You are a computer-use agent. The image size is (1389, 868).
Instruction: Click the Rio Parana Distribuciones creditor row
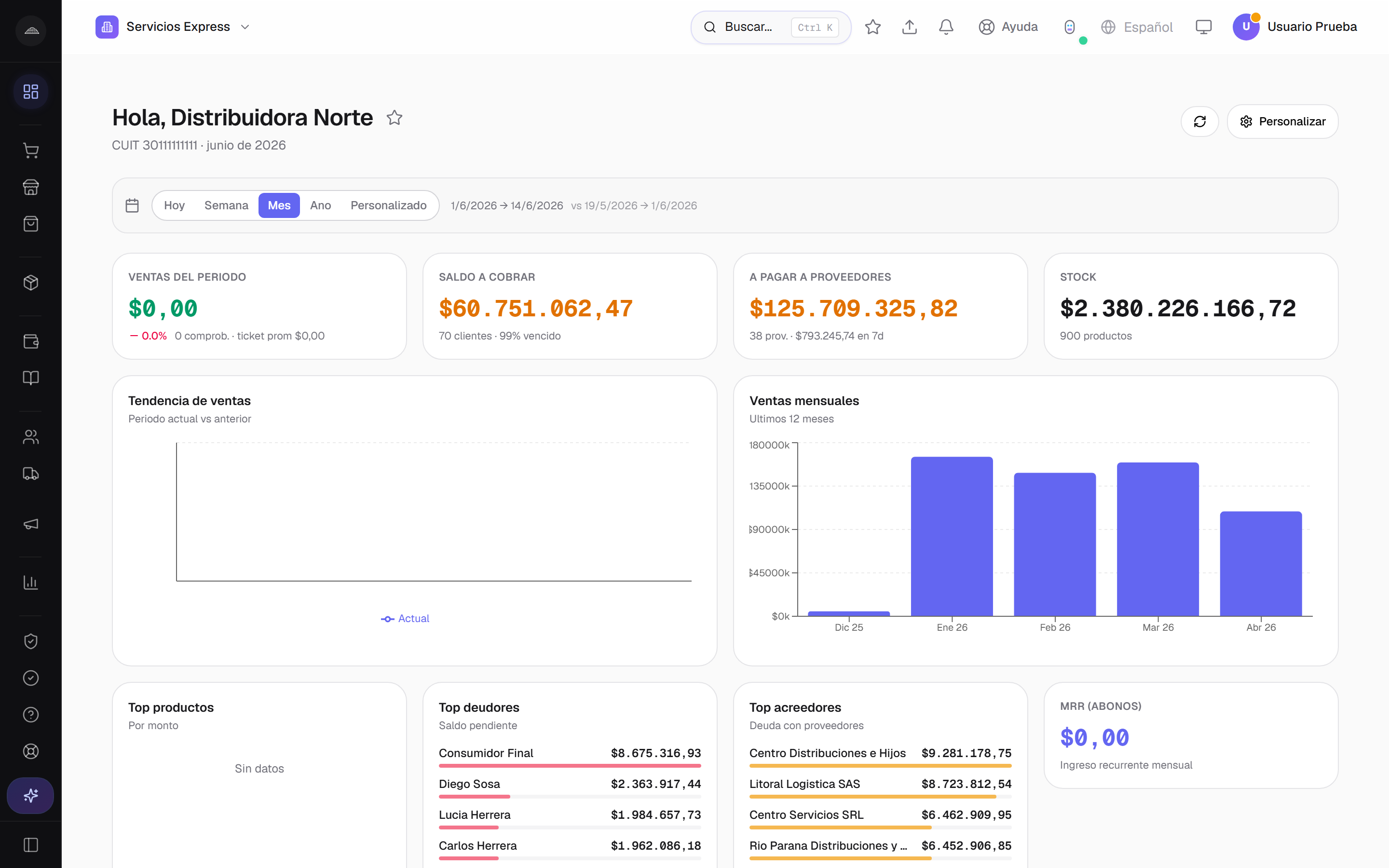click(x=881, y=849)
